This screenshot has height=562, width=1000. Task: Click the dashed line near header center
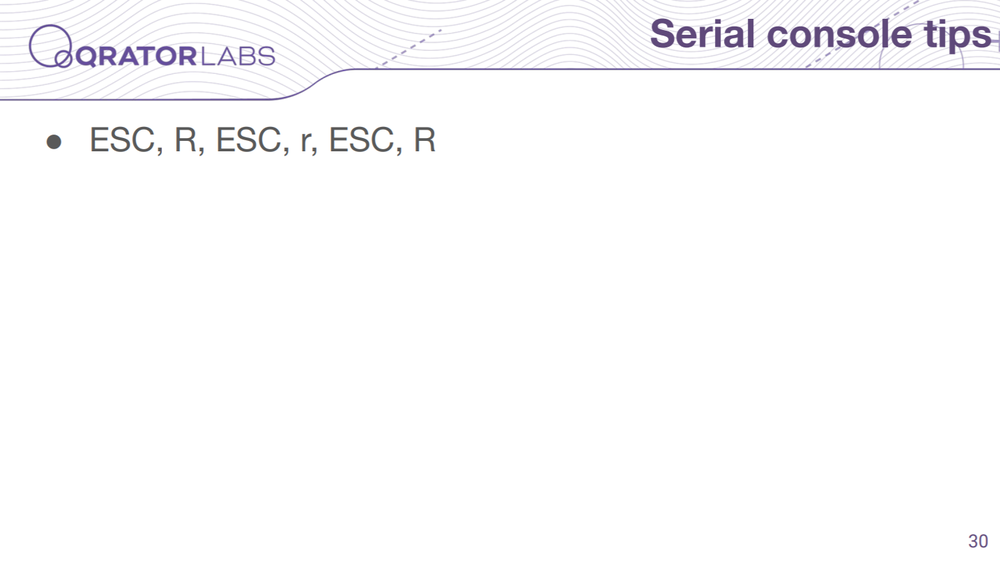408,48
